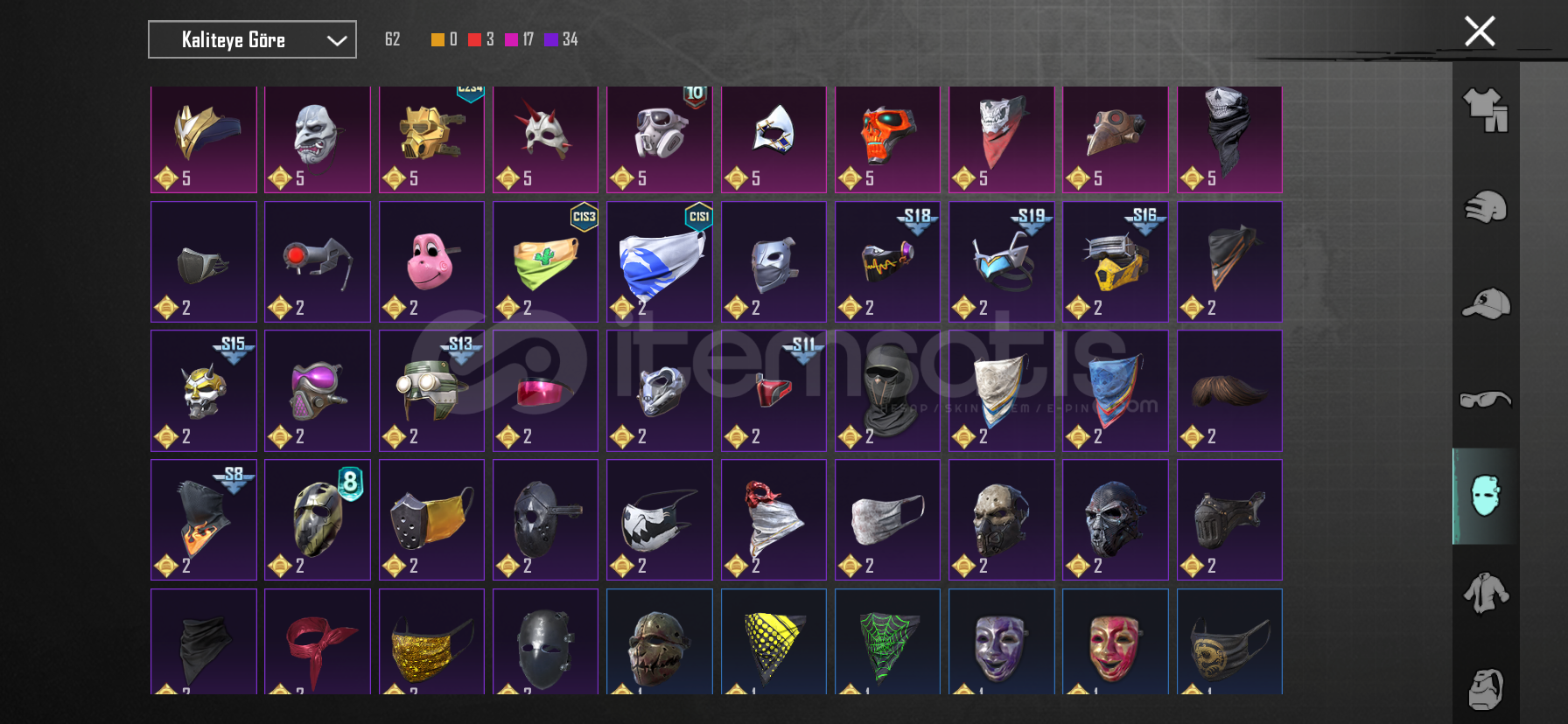Expand the Kaliteye Göre sort dropdown

point(252,39)
